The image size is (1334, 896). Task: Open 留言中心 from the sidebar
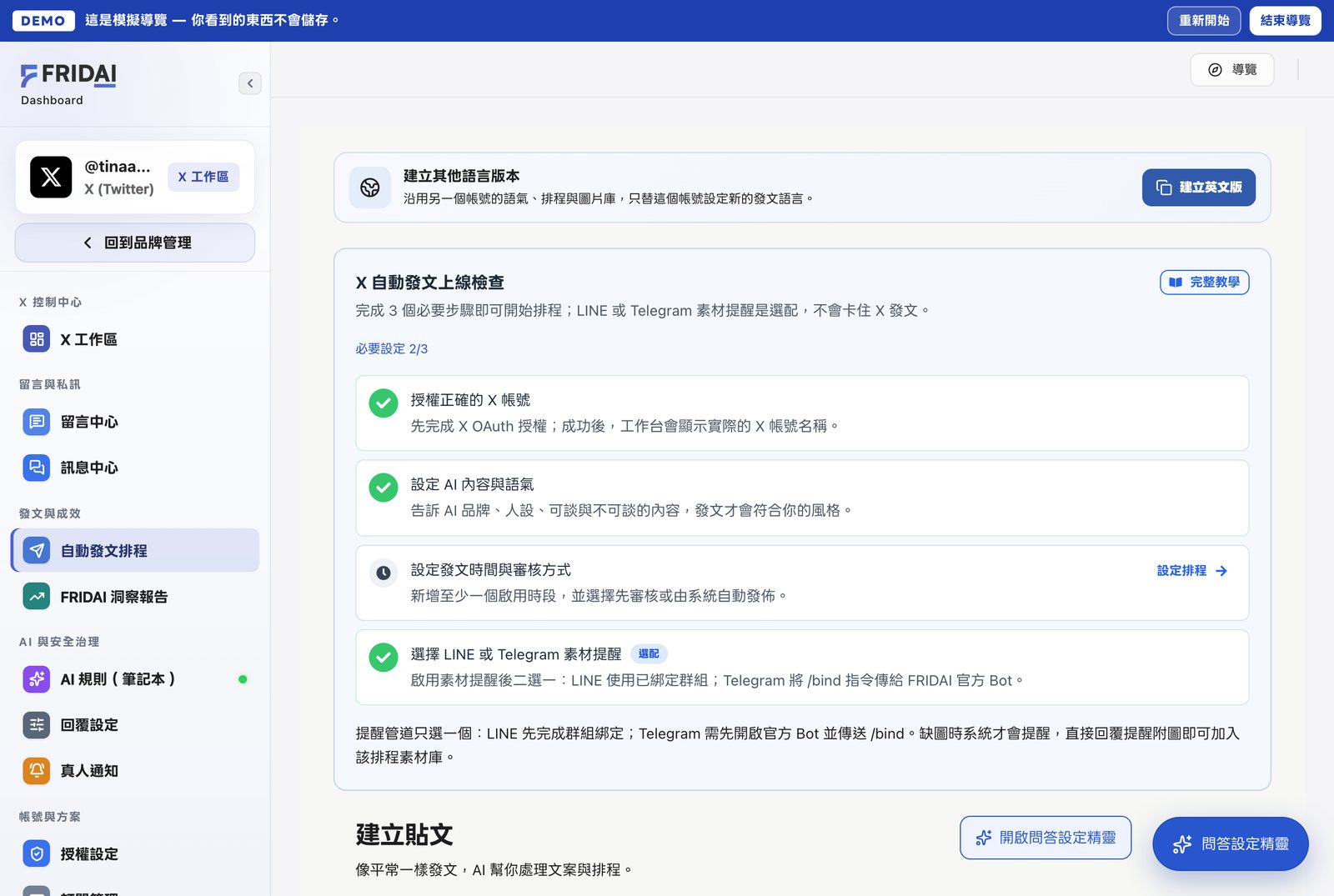click(x=135, y=422)
